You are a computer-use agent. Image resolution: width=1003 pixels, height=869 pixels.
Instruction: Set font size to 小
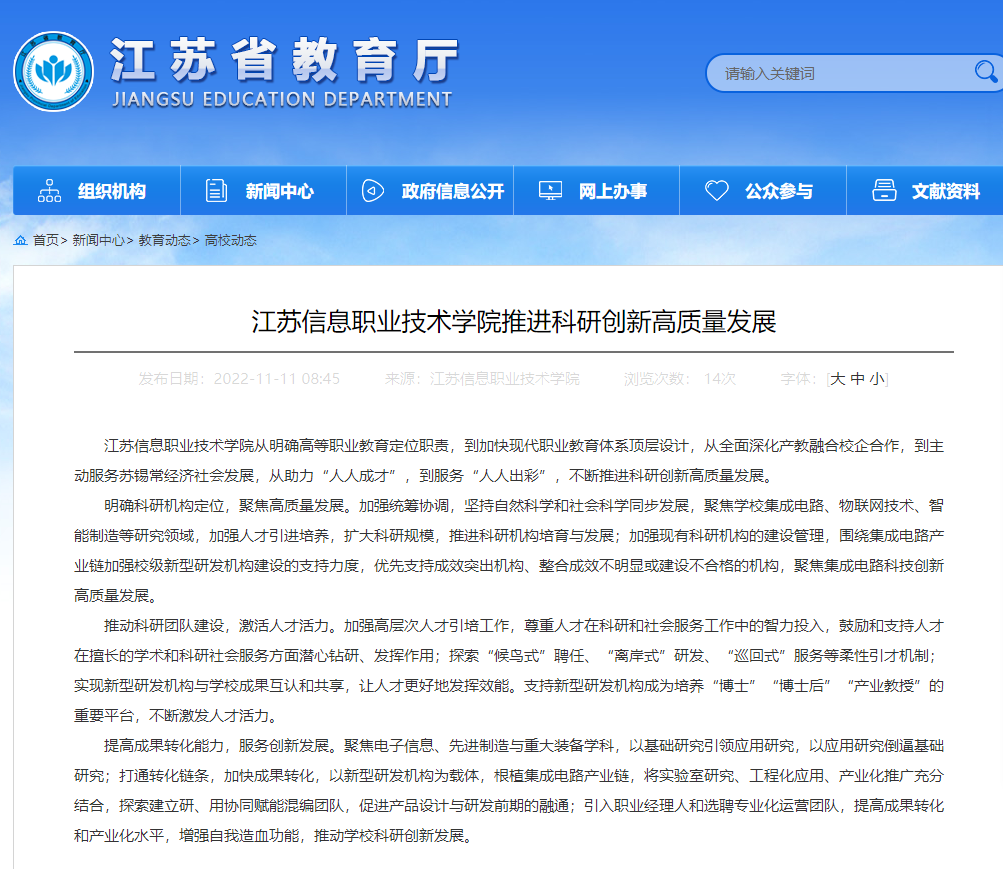point(877,379)
